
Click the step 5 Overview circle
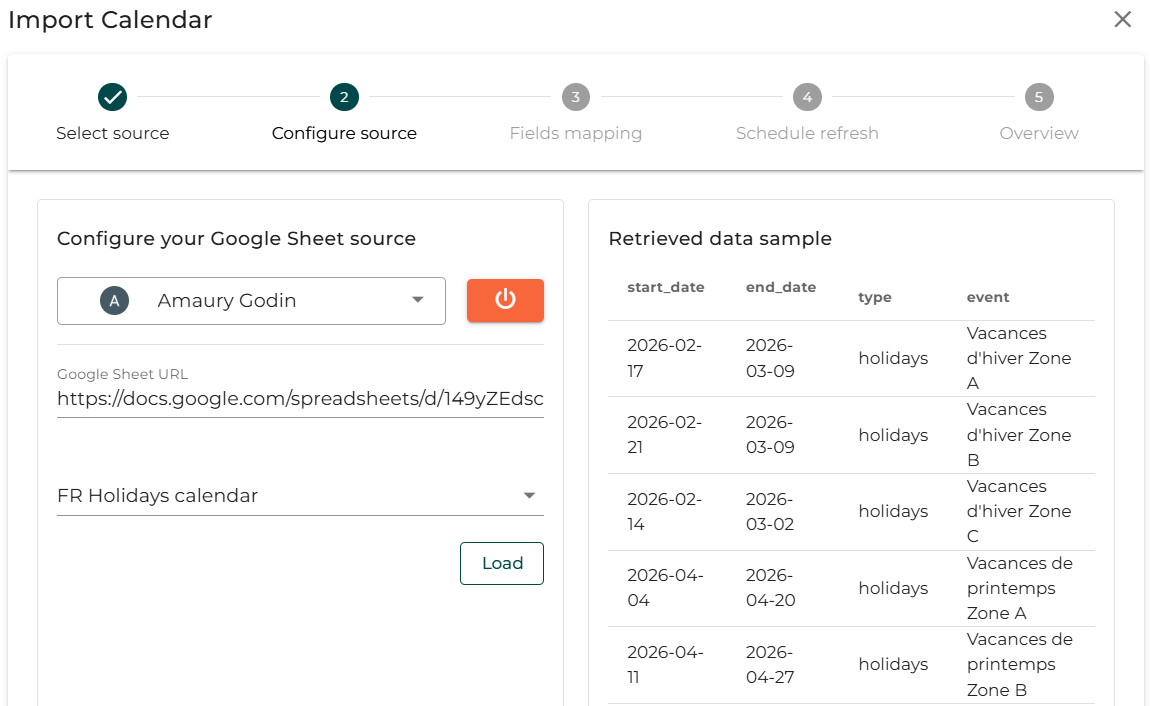(x=1039, y=97)
